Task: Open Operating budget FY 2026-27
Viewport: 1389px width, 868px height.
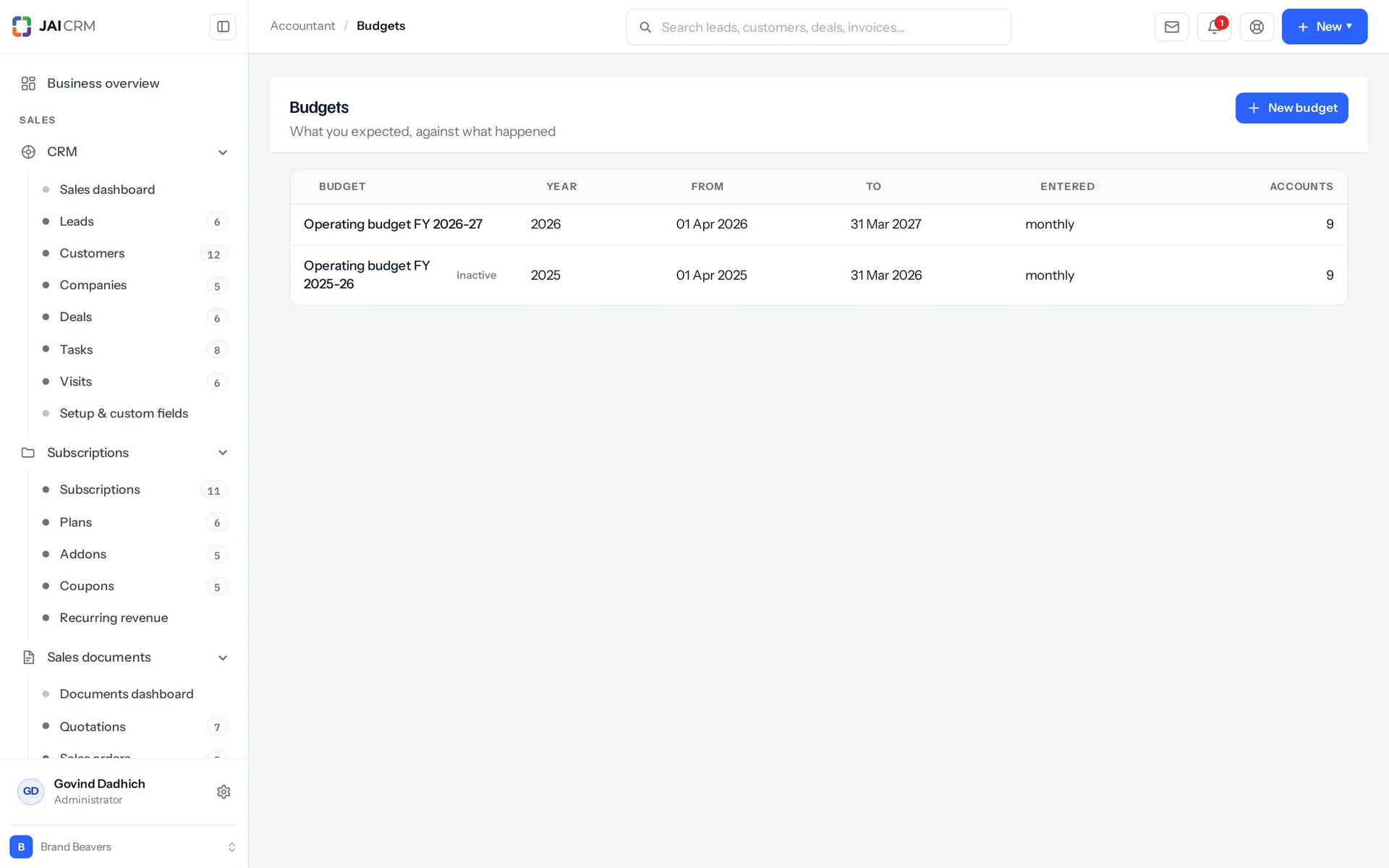Action: tap(393, 224)
